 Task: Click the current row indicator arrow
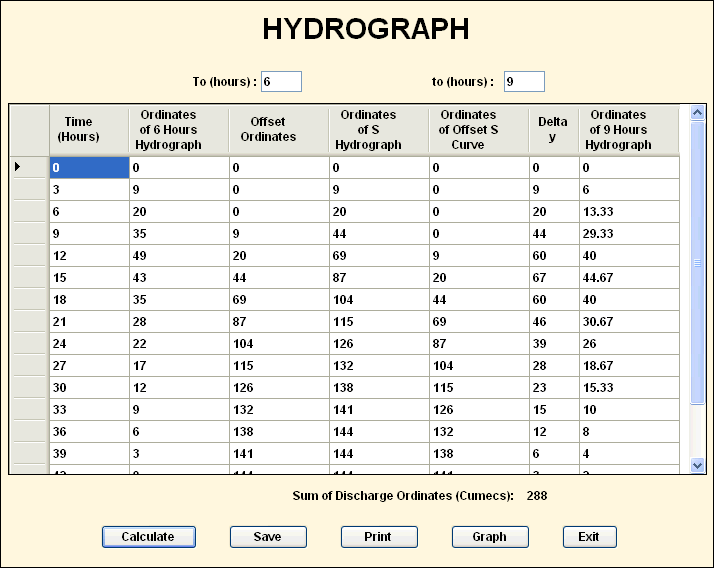click(x=19, y=168)
